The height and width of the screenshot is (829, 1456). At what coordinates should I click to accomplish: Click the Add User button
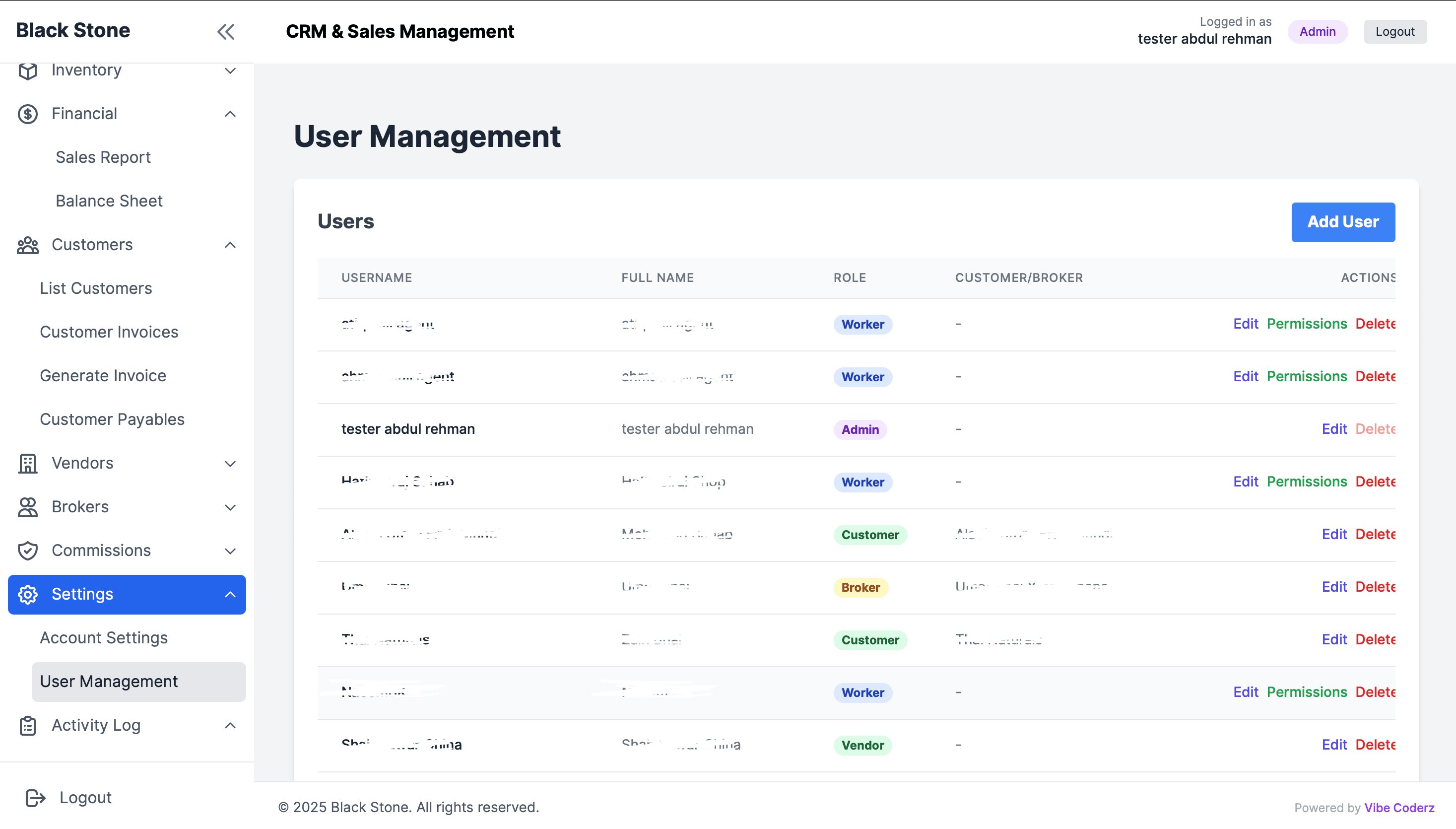[x=1343, y=222]
